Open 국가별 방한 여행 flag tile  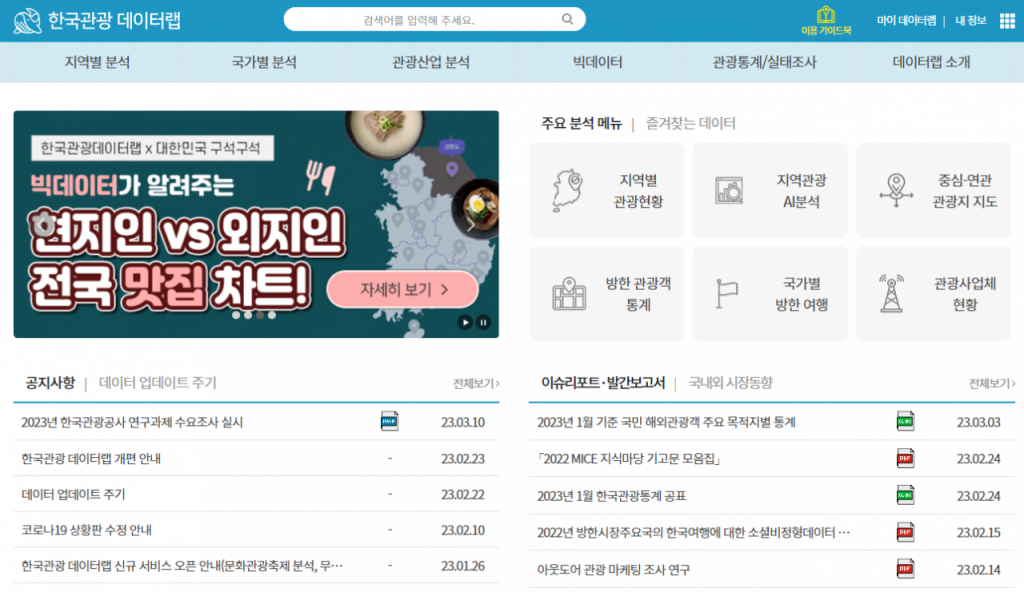coord(770,294)
